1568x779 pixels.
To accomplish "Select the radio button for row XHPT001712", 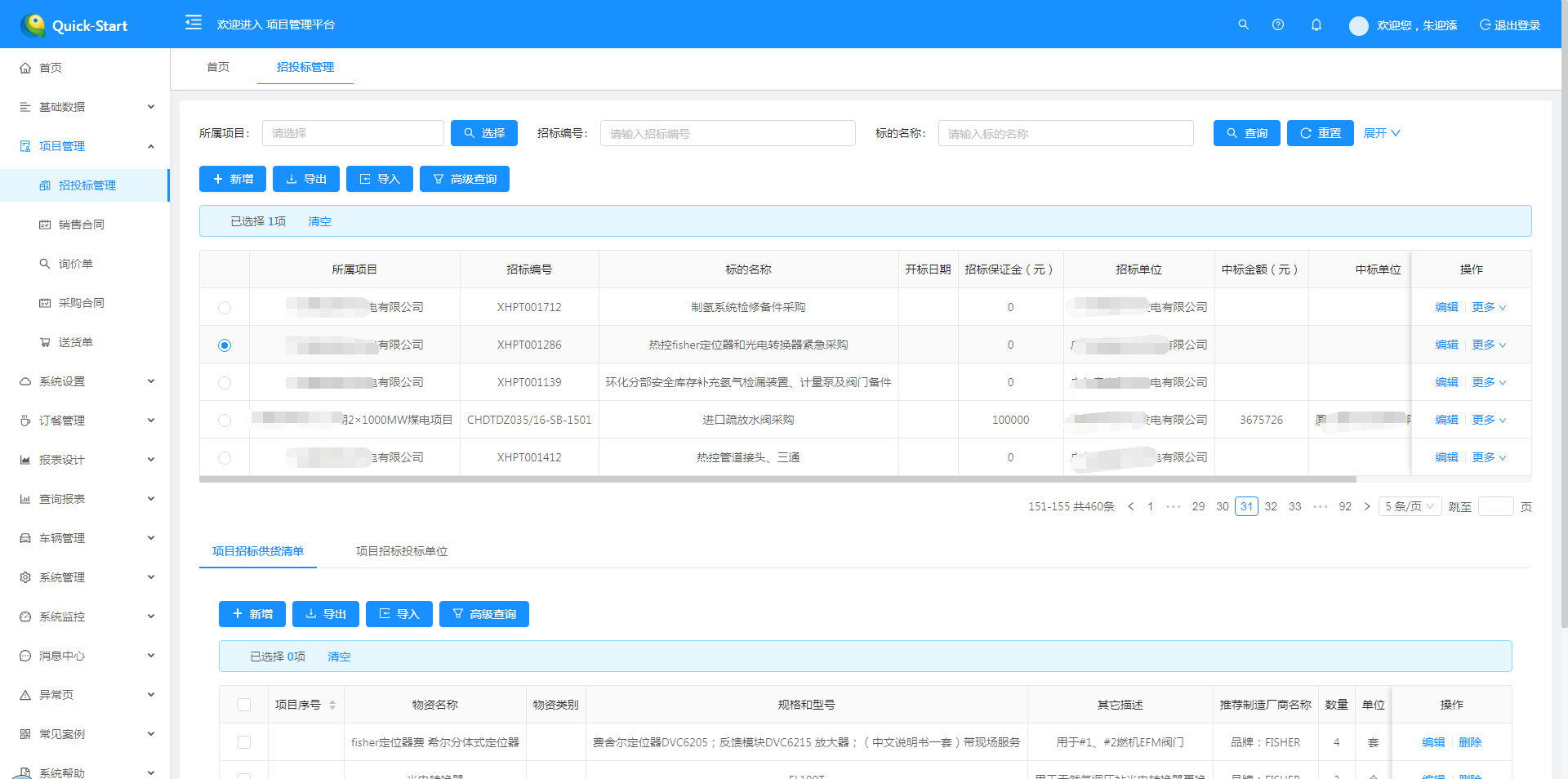I will pyautogui.click(x=225, y=307).
